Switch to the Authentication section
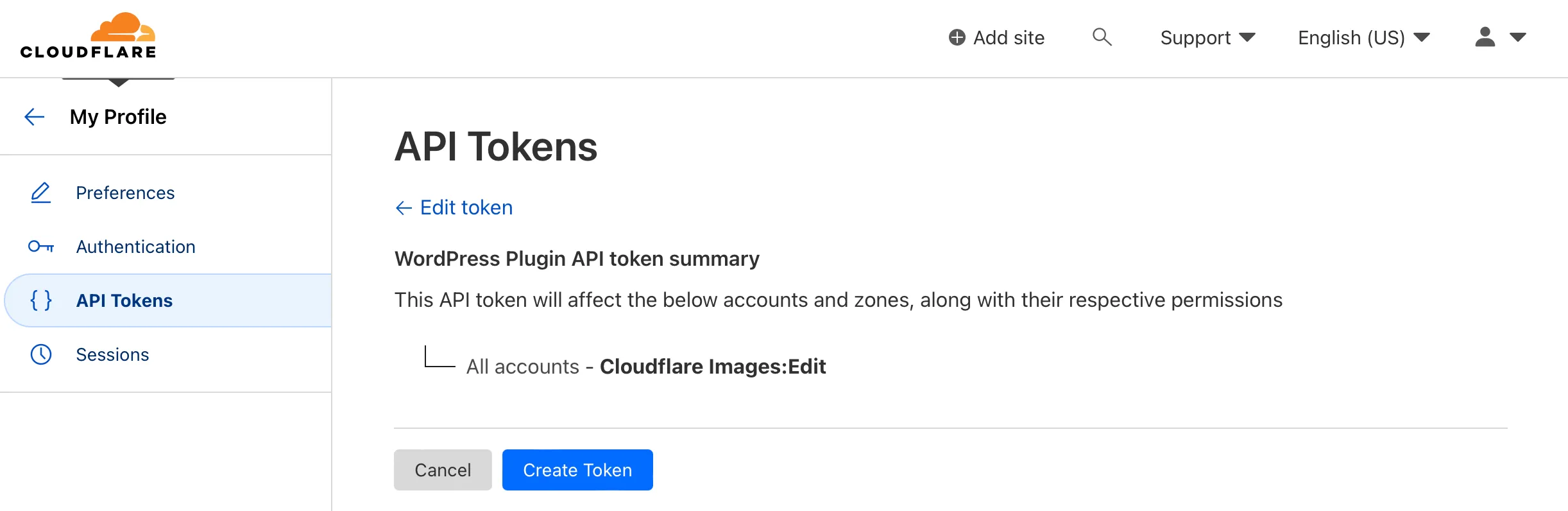Viewport: 1568px width, 511px height. pos(136,246)
